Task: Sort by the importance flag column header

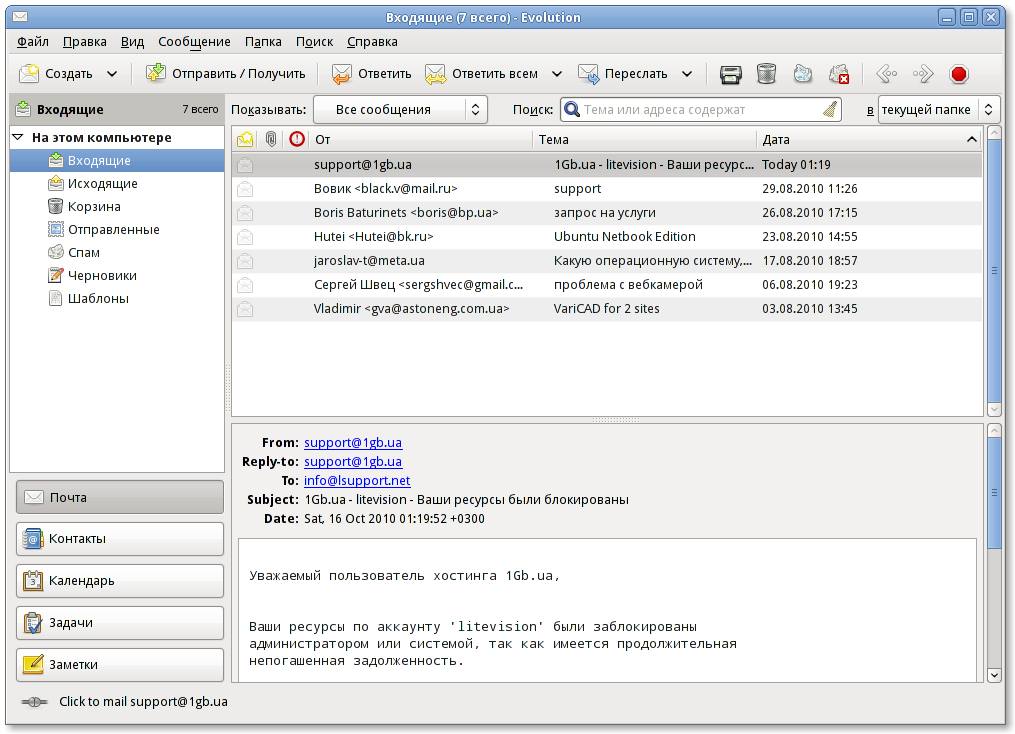Action: pyautogui.click(x=296, y=139)
